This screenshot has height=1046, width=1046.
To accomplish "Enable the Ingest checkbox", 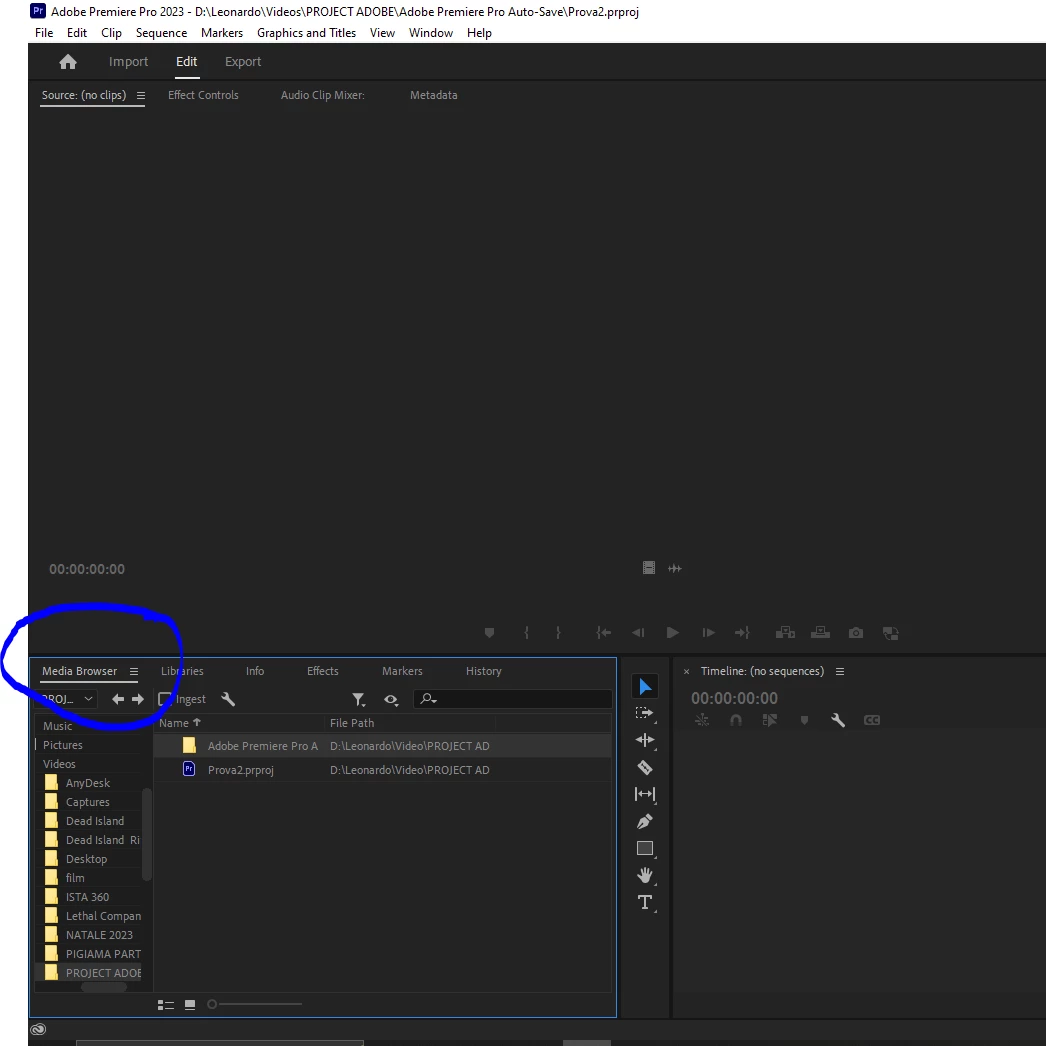I will (164, 699).
